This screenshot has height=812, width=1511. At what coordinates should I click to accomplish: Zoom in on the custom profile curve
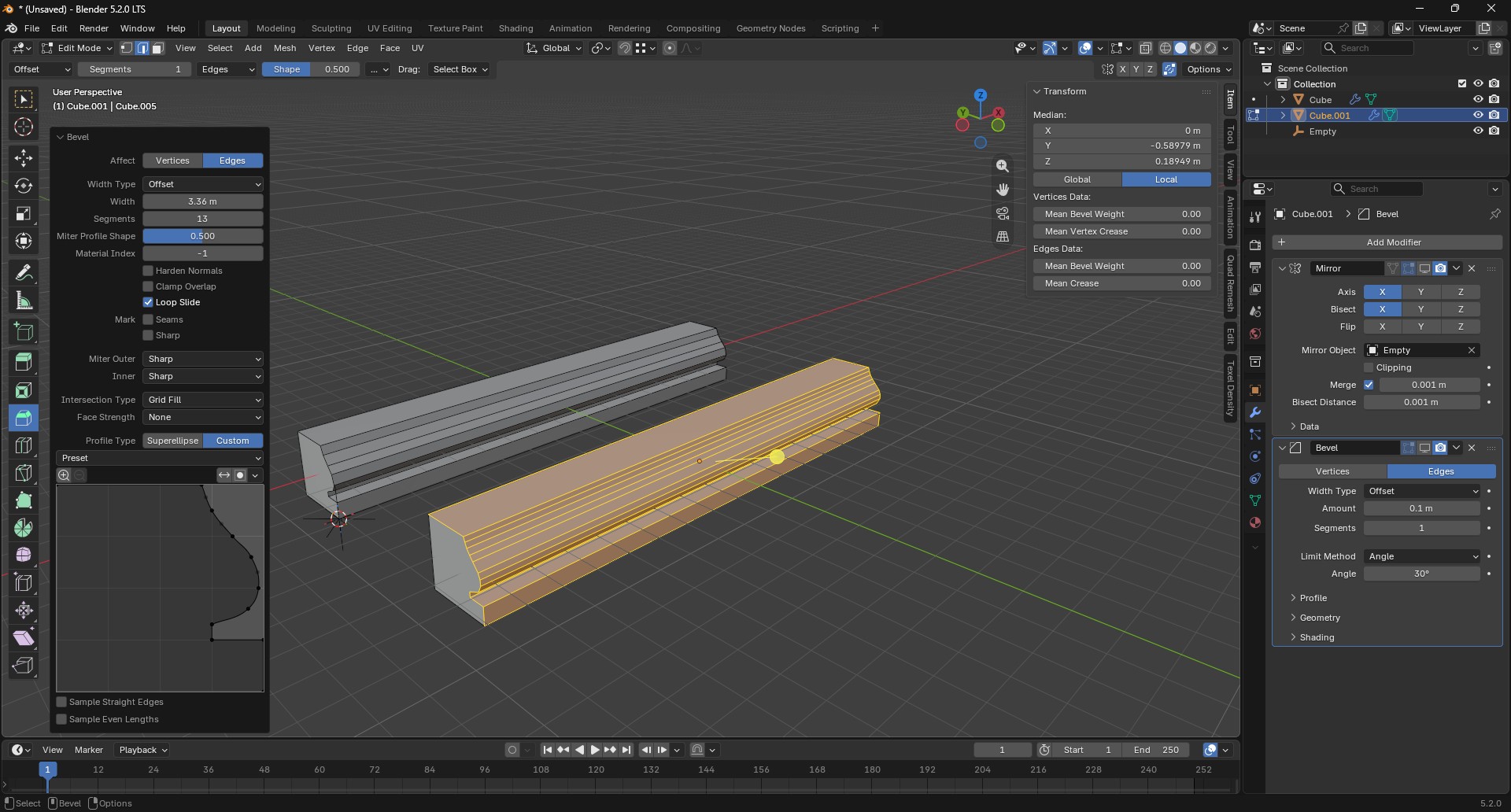64,475
